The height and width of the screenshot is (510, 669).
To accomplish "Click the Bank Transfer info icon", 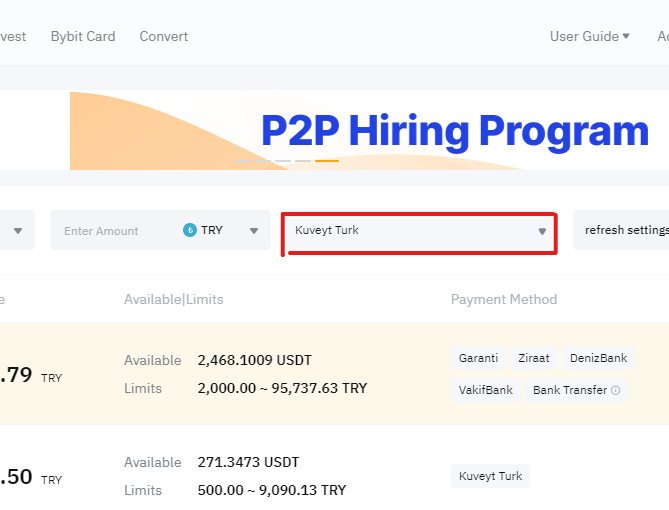I will (615, 390).
